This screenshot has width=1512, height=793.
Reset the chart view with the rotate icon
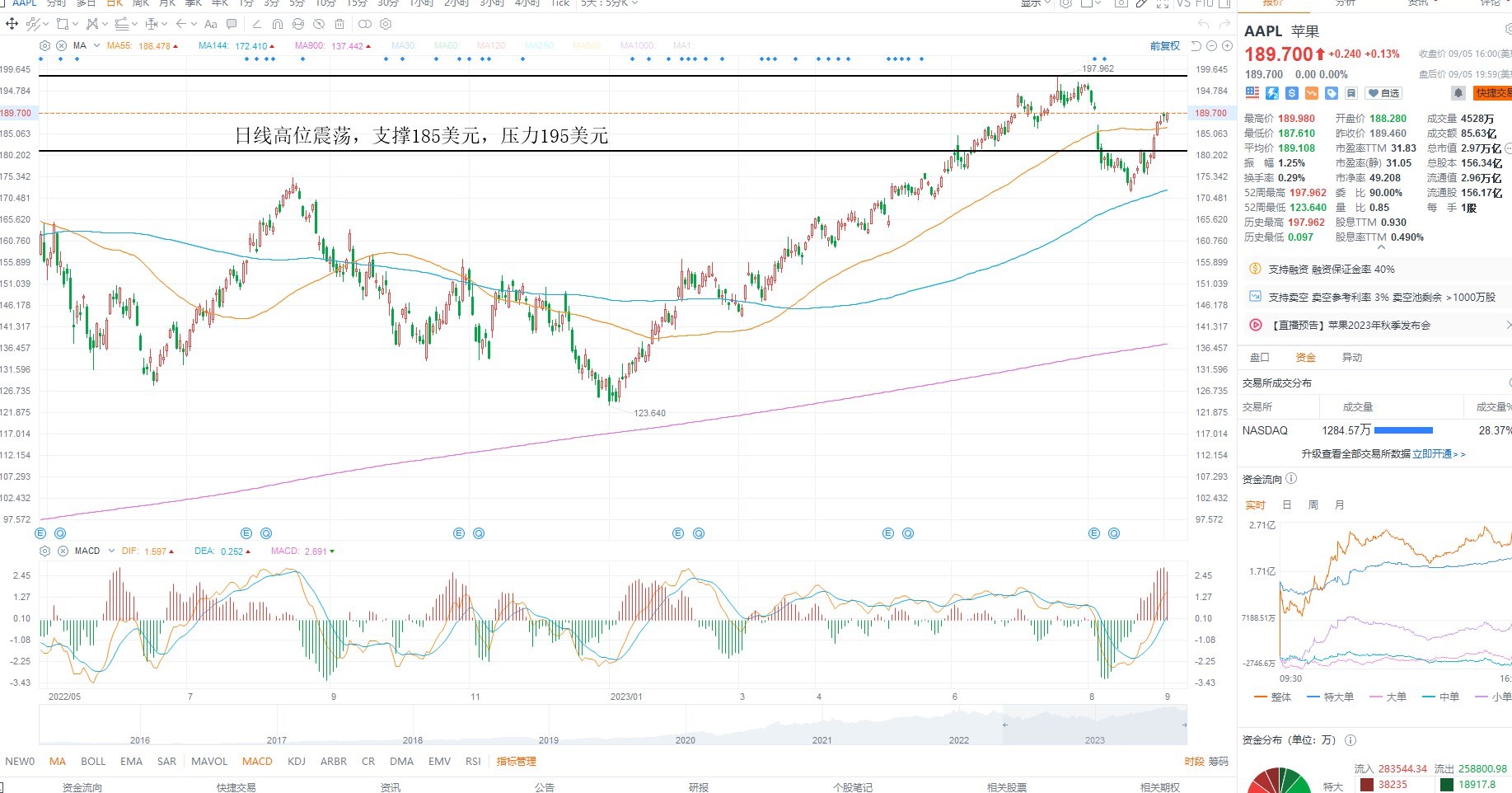pos(1197,46)
